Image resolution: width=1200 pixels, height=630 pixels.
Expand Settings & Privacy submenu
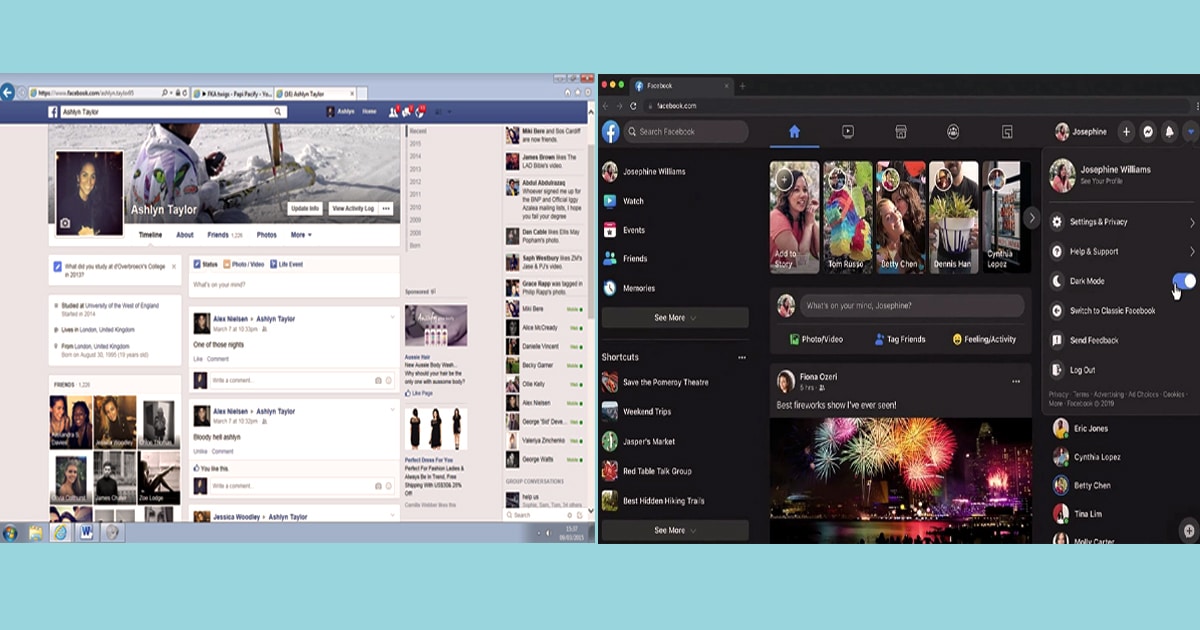1121,222
